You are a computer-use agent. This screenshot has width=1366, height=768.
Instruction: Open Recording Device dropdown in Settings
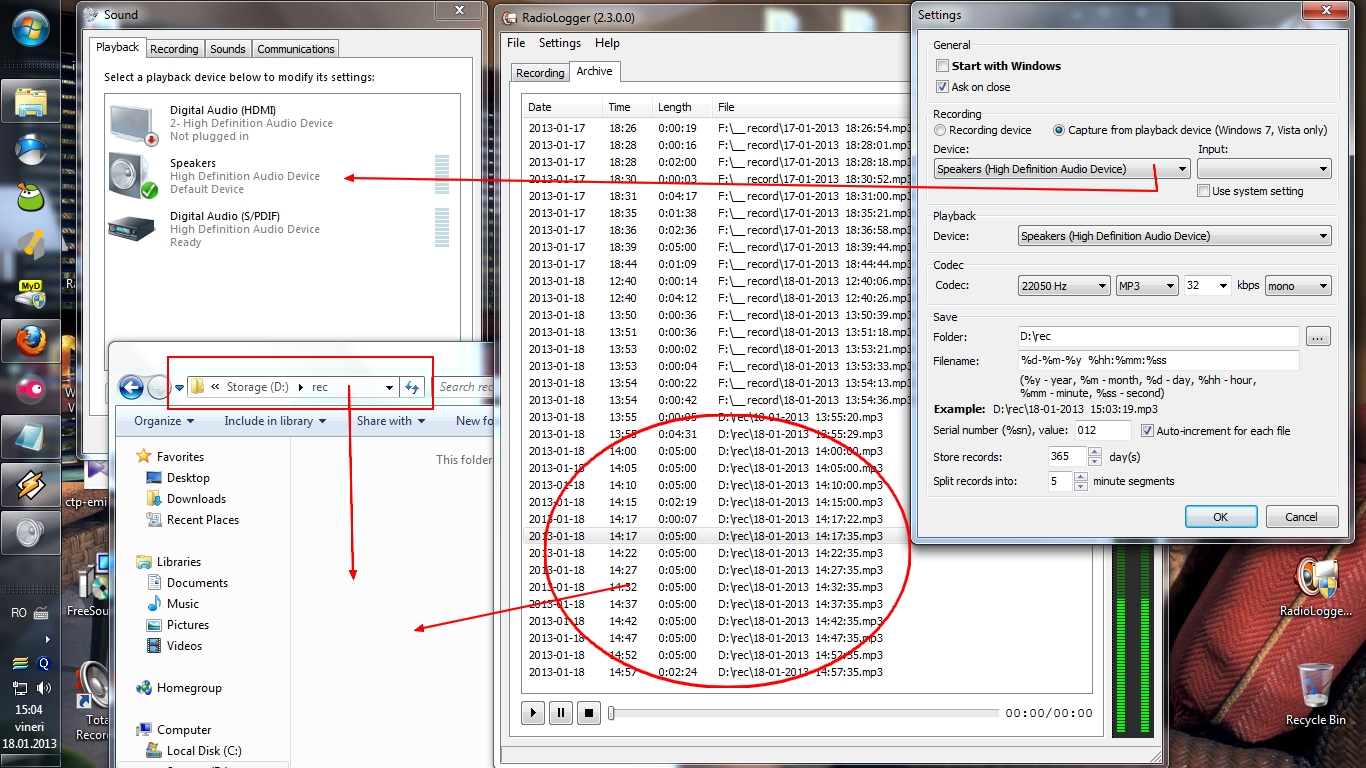point(1062,169)
